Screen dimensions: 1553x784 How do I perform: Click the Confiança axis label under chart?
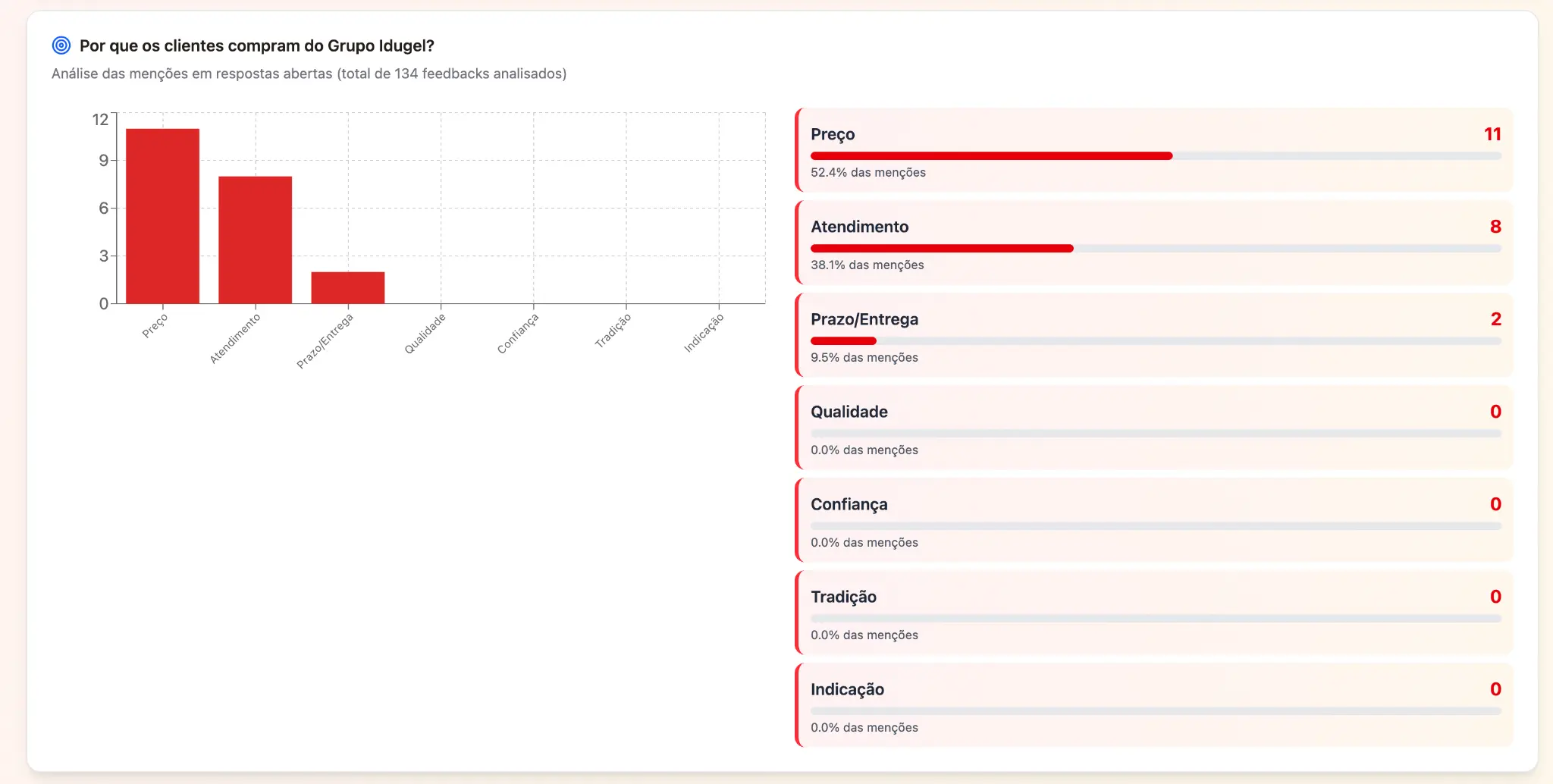pos(517,334)
